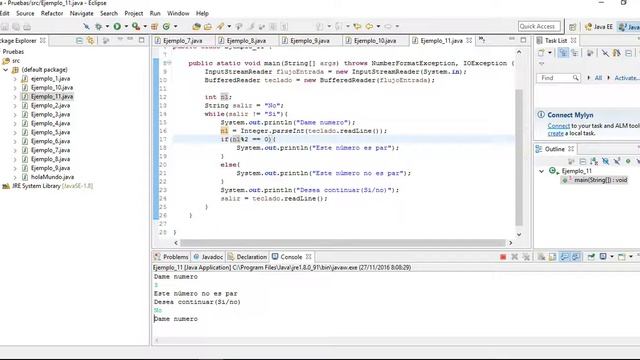
Task: Click the editor vertical scrollbar thumb
Action: point(519,157)
